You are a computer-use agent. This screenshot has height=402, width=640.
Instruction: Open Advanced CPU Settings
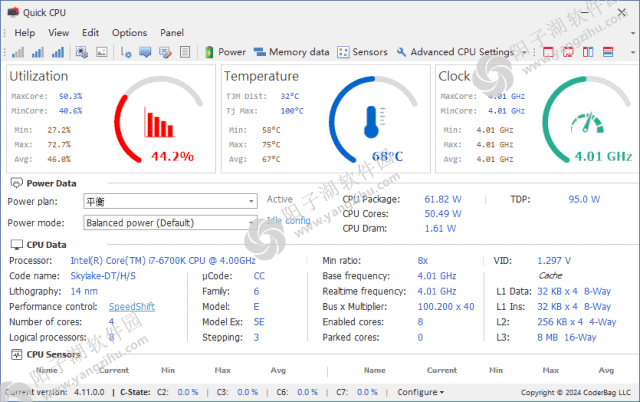click(456, 52)
